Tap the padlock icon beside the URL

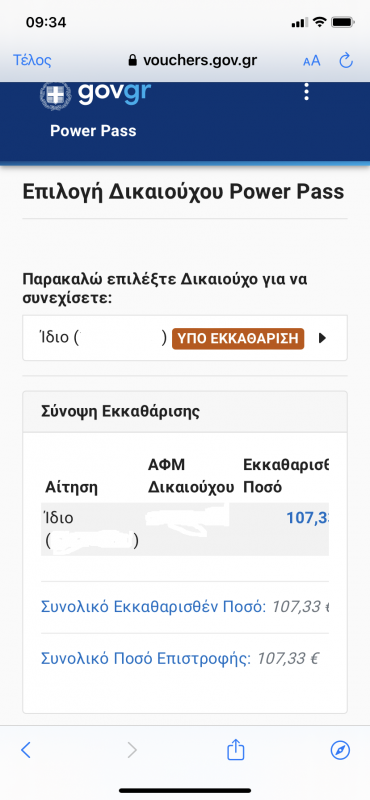133,61
